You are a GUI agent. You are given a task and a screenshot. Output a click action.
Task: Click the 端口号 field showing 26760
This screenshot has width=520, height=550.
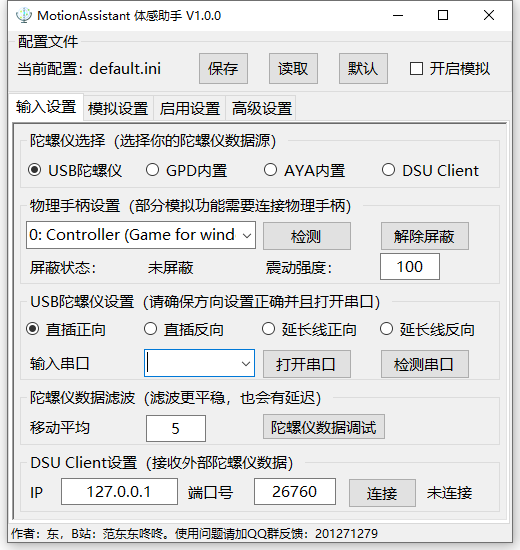click(x=295, y=491)
